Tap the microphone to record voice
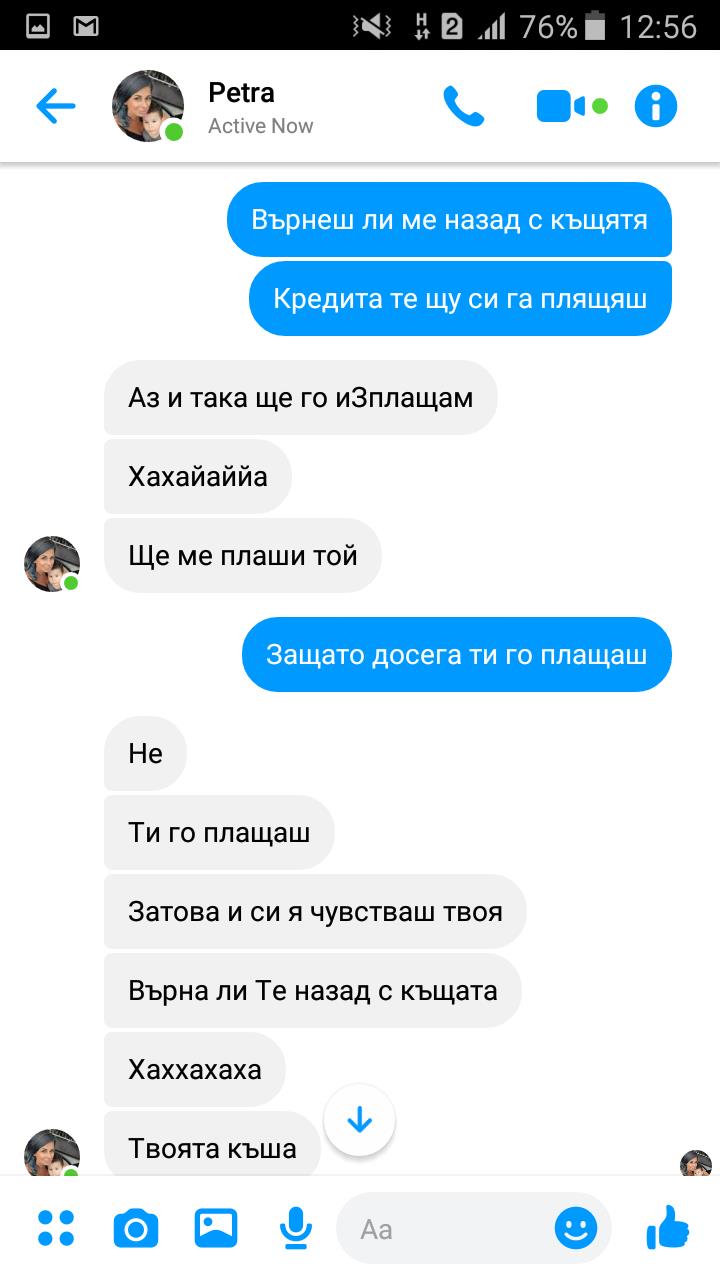 (295, 1228)
